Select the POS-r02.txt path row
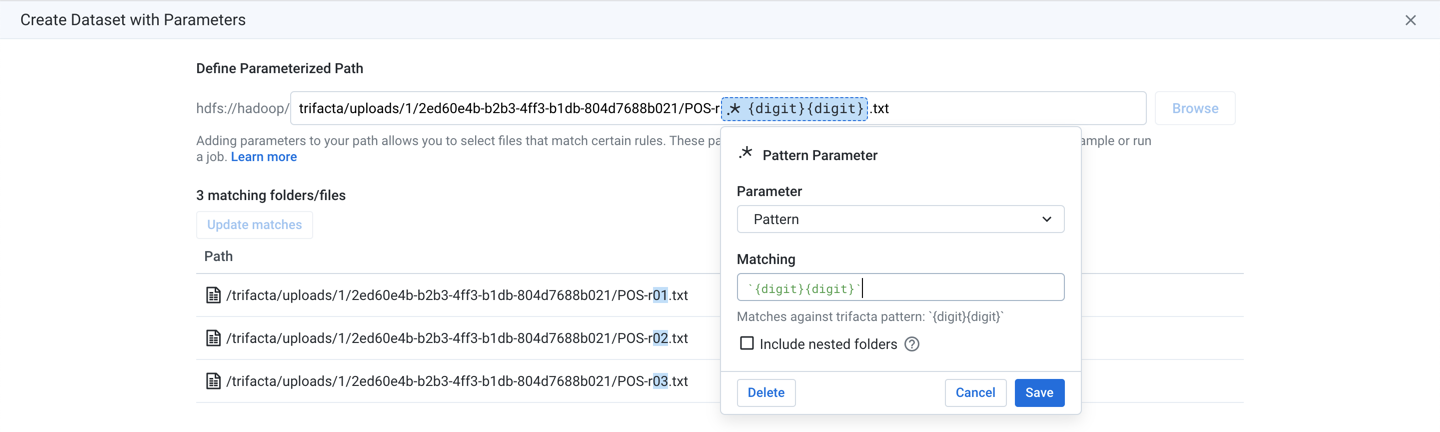Screen dimensions: 1440x432 coord(456,338)
